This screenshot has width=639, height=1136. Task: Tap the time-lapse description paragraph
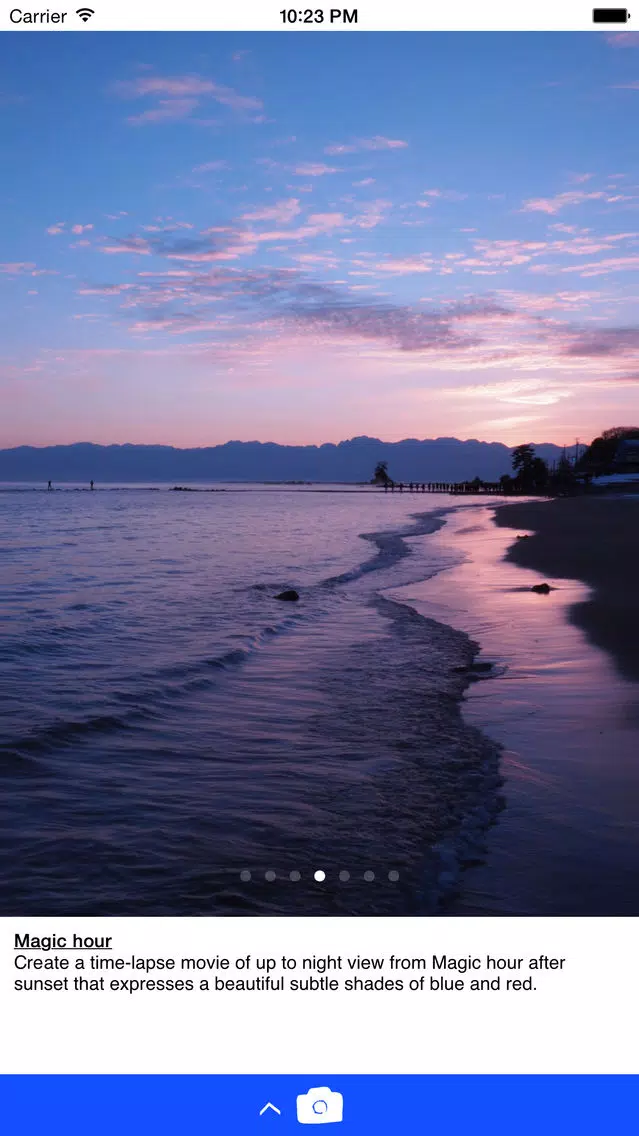point(290,973)
